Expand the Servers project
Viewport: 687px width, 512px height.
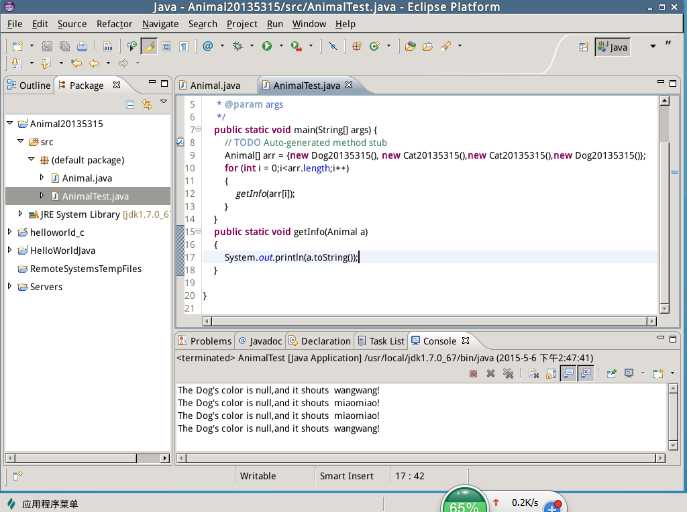click(x=10, y=286)
